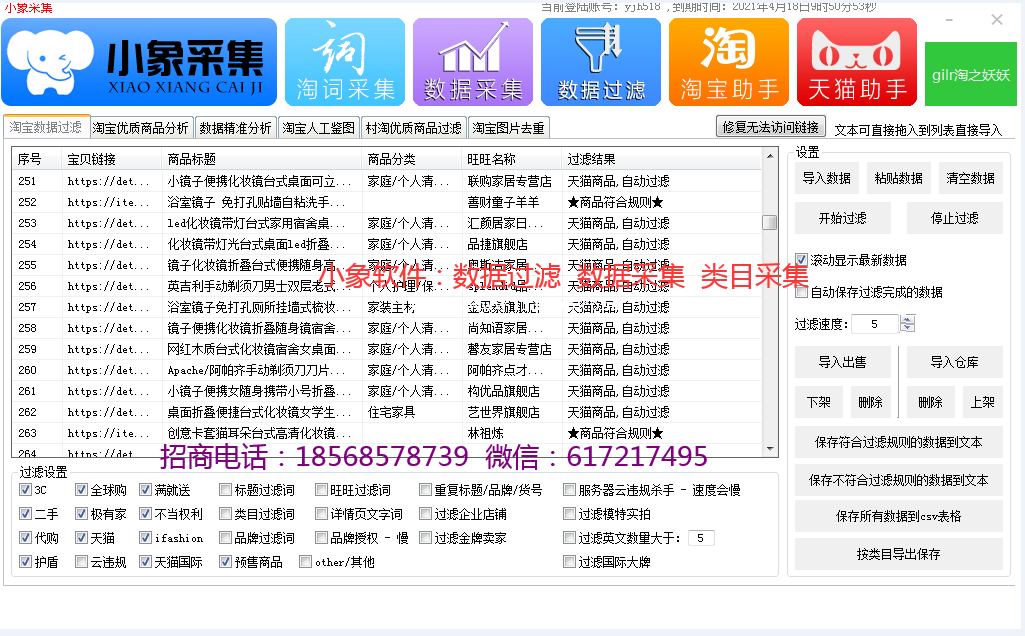Image resolution: width=1025 pixels, height=636 pixels.
Task: Click 停止过滤 button
Action: (x=954, y=218)
